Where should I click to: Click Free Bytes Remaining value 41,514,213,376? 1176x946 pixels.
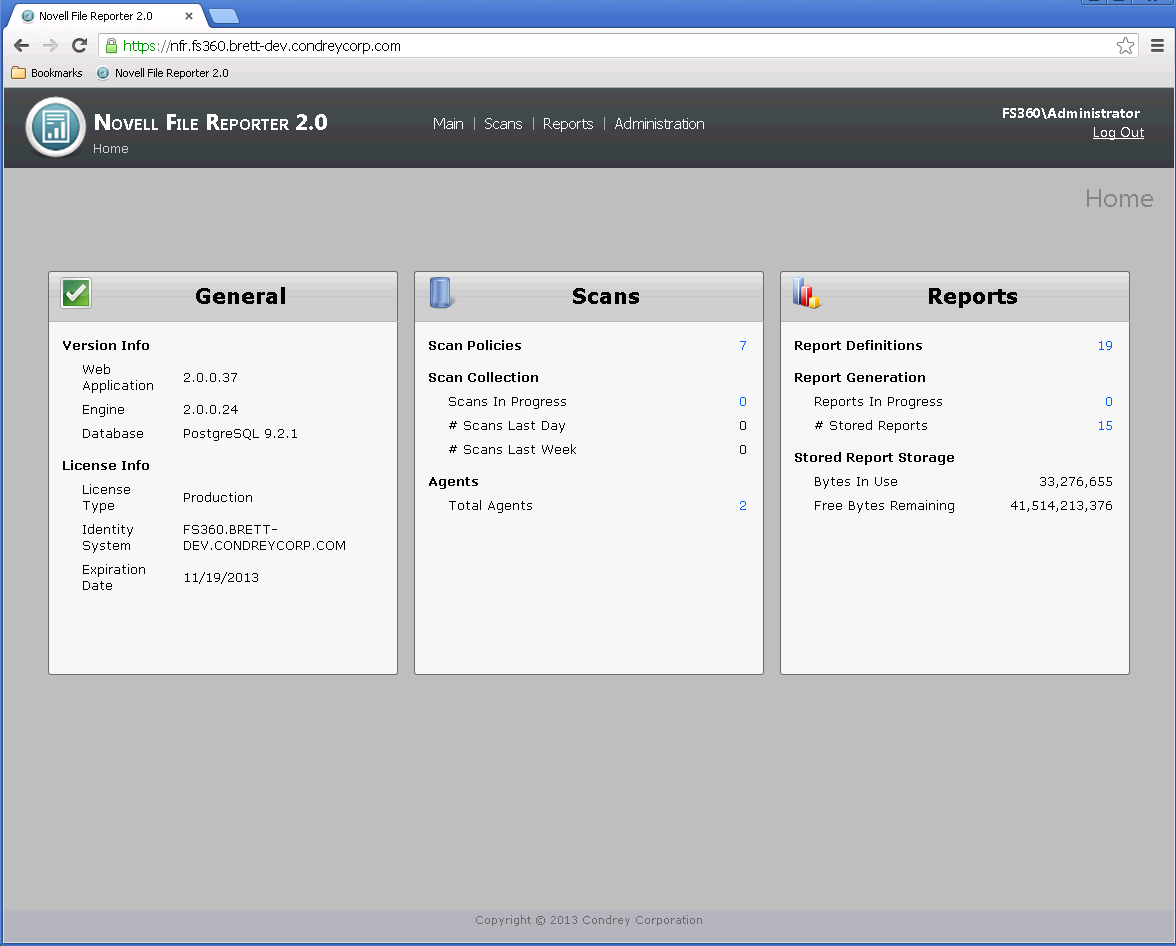point(1061,506)
